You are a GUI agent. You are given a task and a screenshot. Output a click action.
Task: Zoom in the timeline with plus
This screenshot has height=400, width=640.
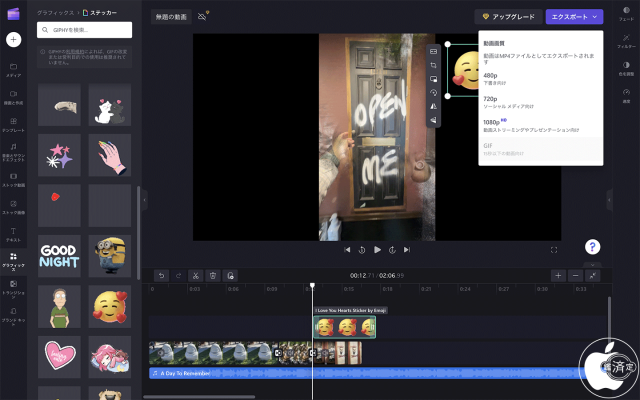pyautogui.click(x=558, y=275)
